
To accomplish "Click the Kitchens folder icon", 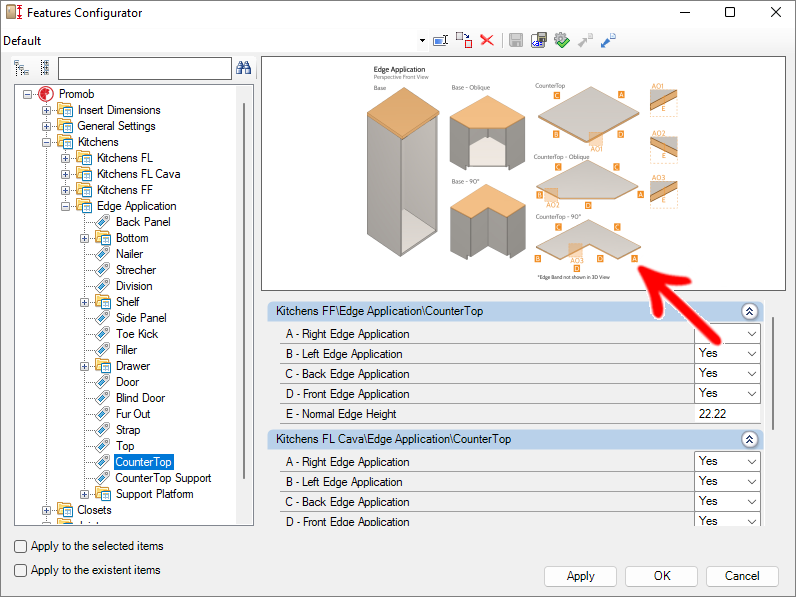I will [x=65, y=142].
